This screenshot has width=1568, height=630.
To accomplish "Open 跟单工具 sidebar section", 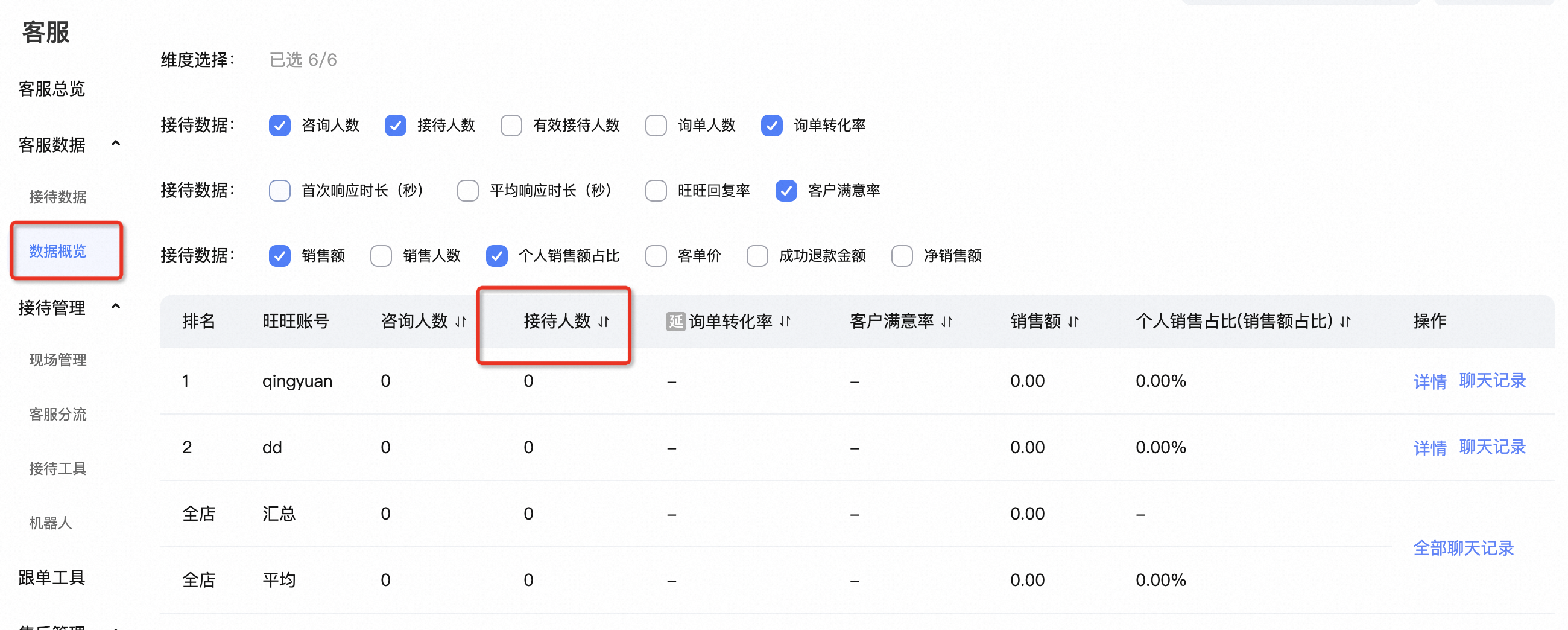I will tap(52, 577).
